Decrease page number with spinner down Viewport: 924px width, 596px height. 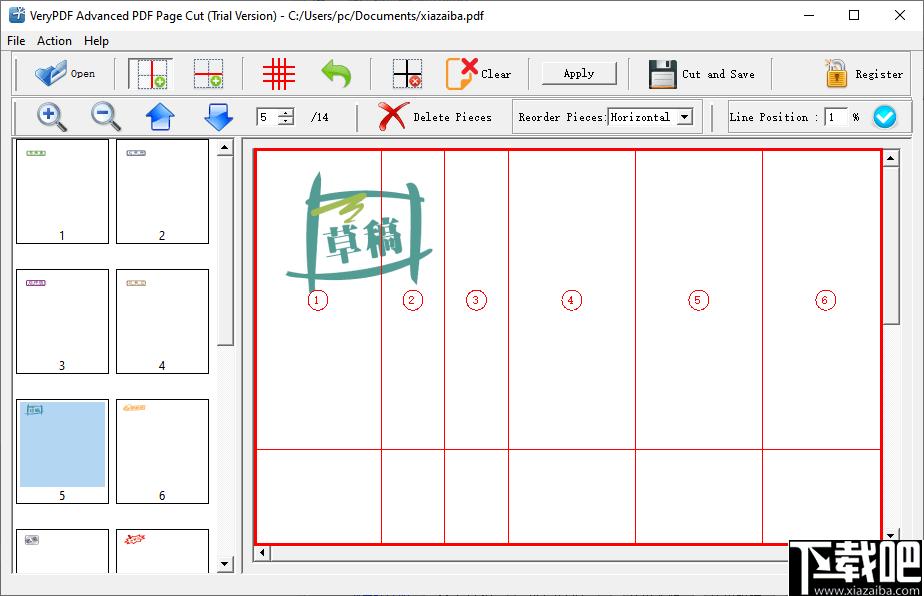[x=286, y=121]
